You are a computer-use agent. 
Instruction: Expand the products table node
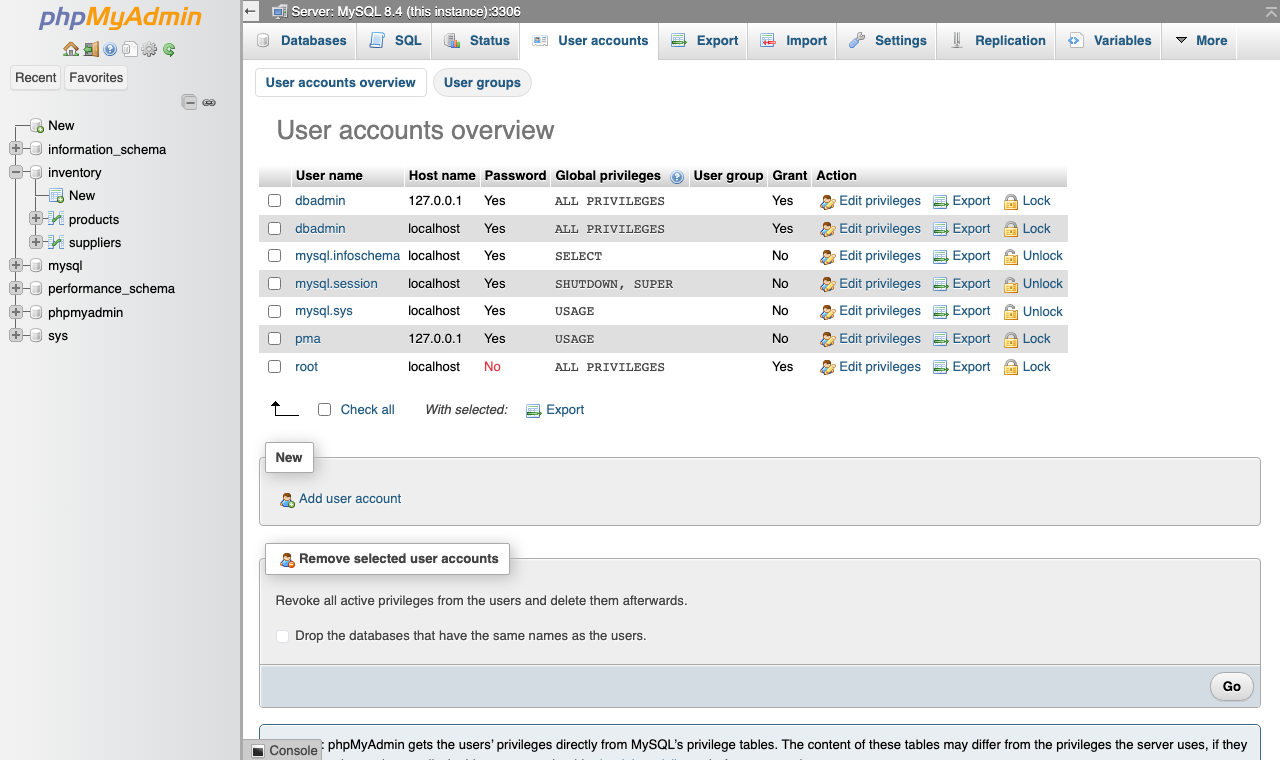tap(36, 218)
